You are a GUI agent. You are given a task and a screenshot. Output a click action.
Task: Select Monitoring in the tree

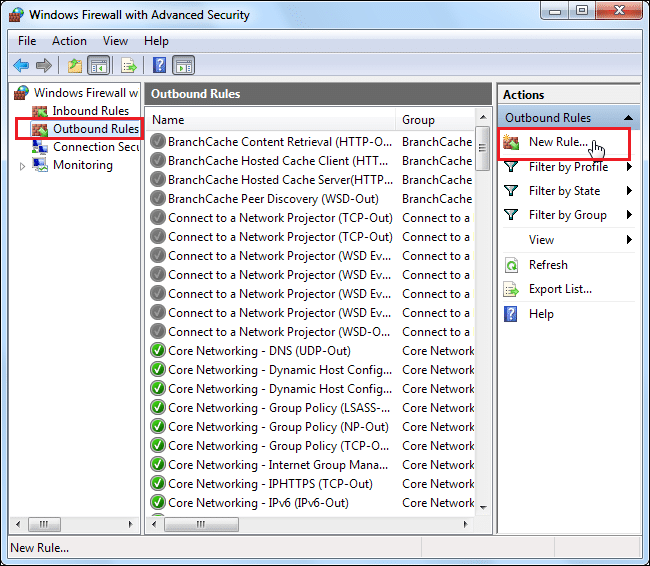tap(83, 165)
